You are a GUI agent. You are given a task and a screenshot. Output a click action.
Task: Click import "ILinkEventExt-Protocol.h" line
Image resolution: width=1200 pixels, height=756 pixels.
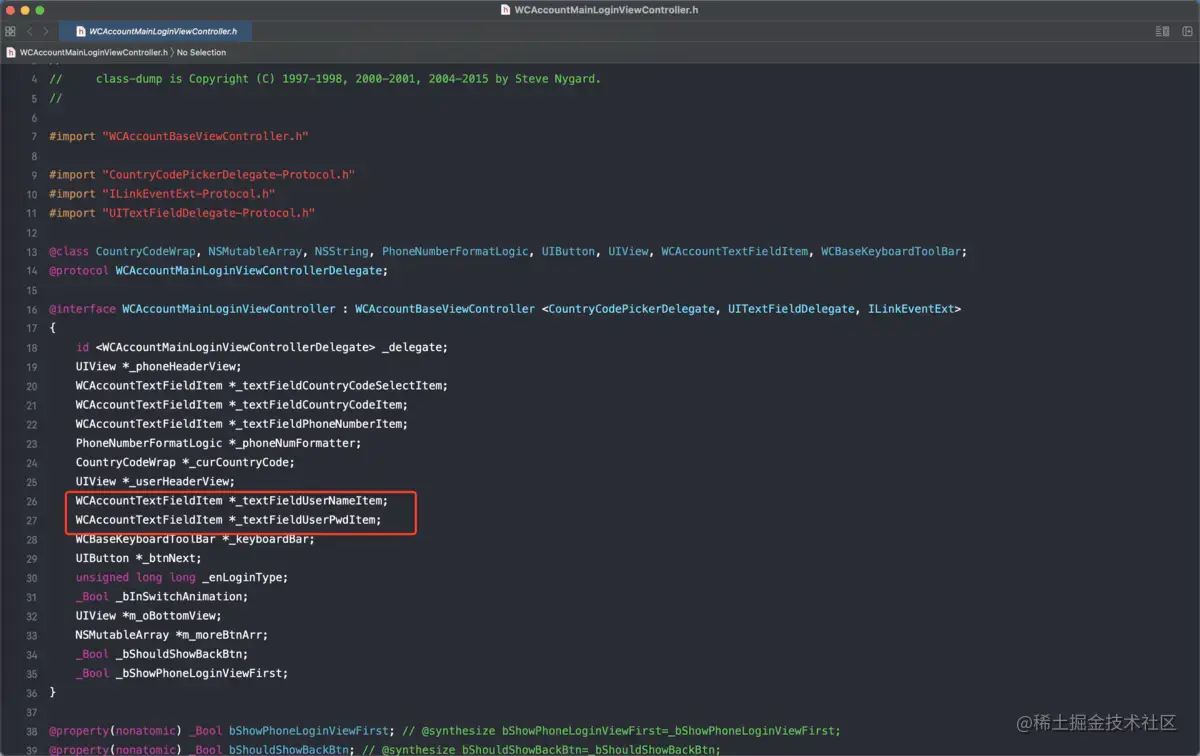tap(162, 194)
